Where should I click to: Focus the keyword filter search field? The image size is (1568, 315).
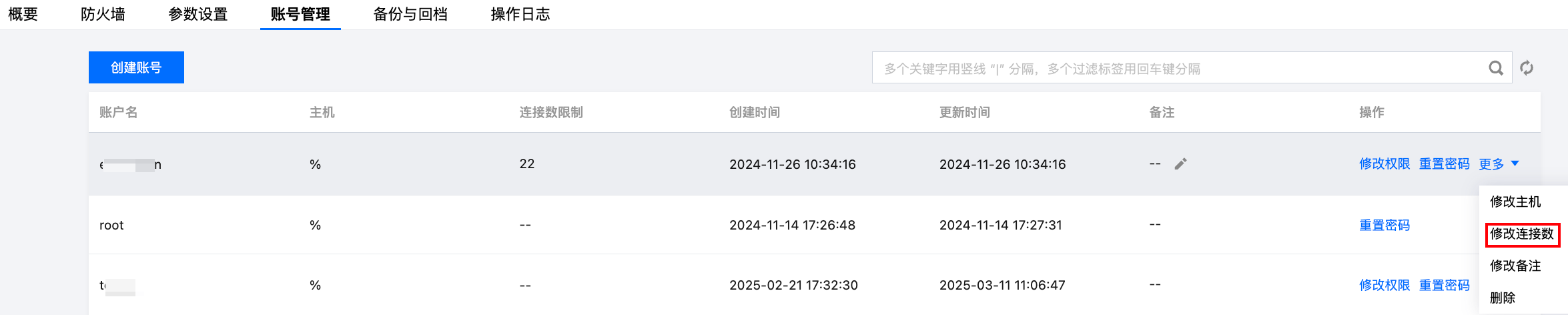click(x=1174, y=68)
